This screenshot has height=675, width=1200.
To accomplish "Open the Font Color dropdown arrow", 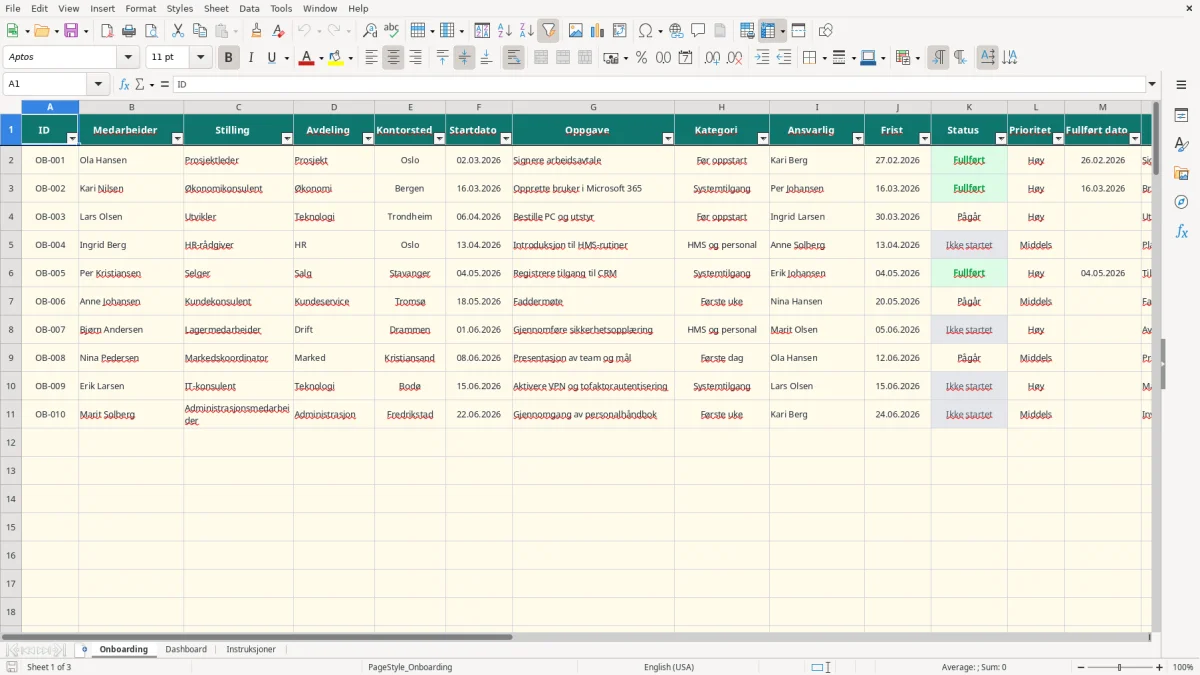I will click(321, 58).
